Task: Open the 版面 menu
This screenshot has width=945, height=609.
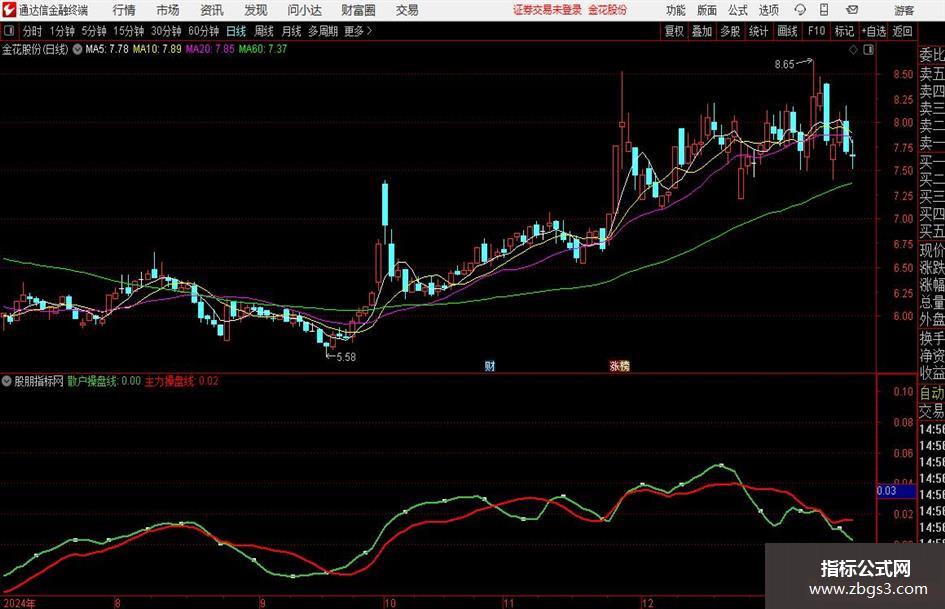Action: point(707,10)
